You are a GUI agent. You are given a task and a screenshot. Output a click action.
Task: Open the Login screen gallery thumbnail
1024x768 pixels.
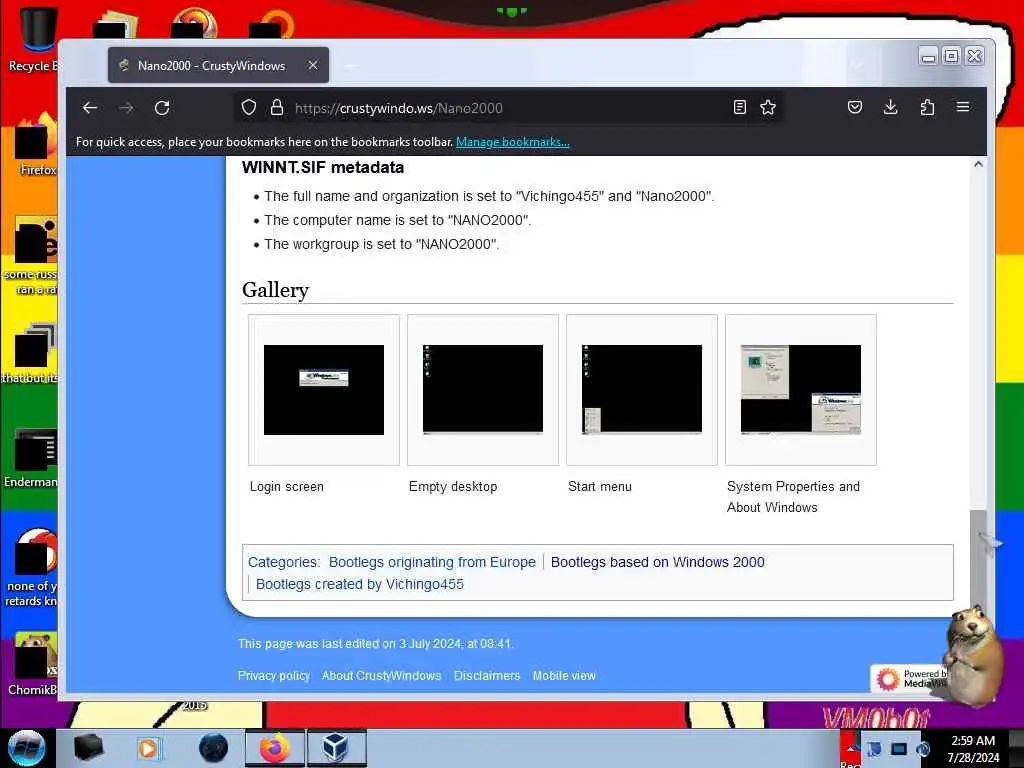click(x=324, y=390)
